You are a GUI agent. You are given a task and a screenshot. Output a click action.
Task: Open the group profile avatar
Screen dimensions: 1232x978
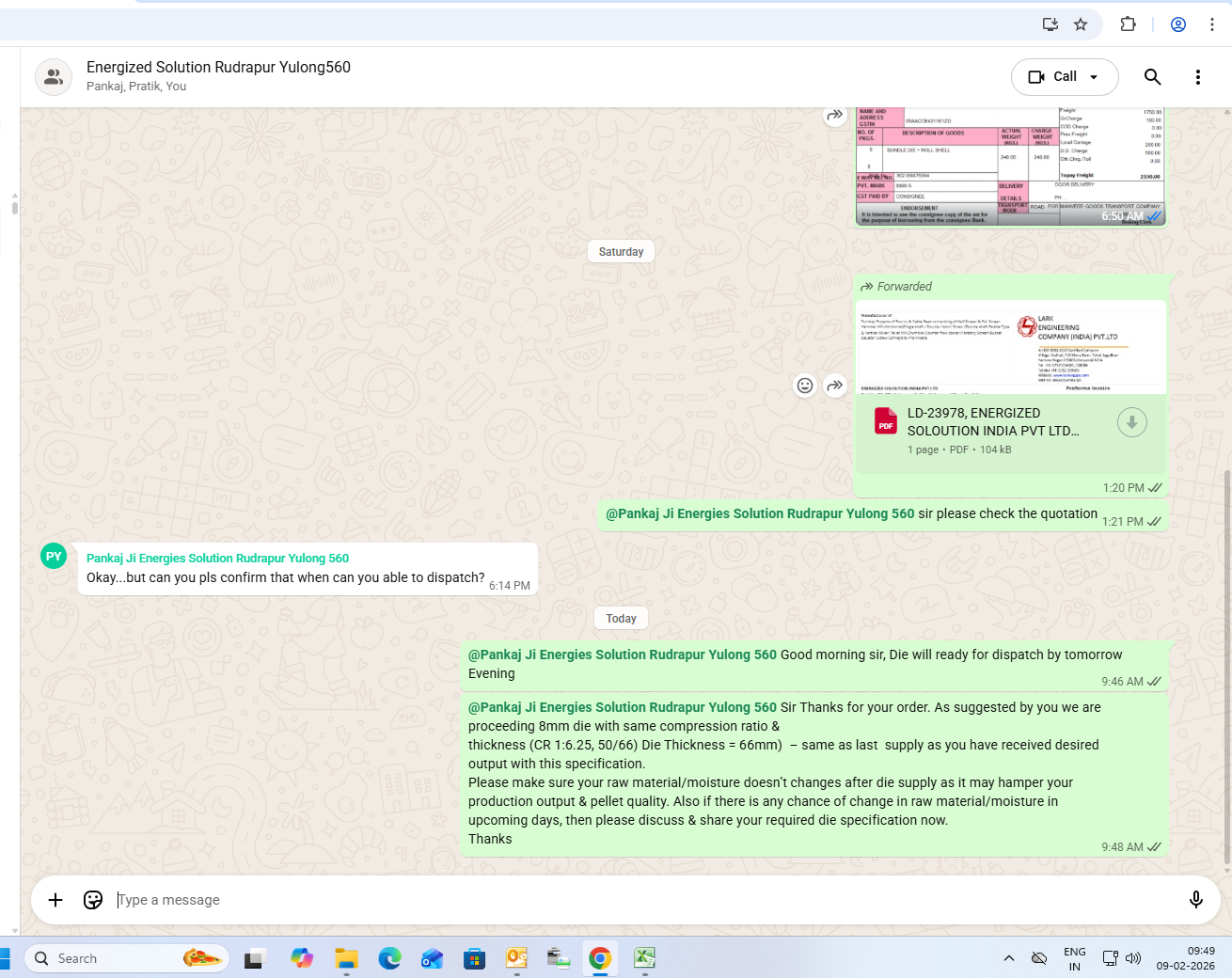pyautogui.click(x=54, y=77)
